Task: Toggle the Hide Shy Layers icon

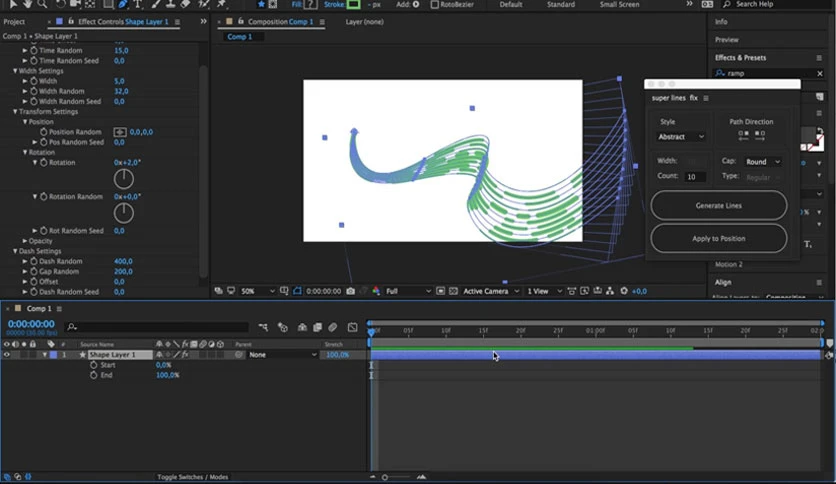Action: click(302, 327)
